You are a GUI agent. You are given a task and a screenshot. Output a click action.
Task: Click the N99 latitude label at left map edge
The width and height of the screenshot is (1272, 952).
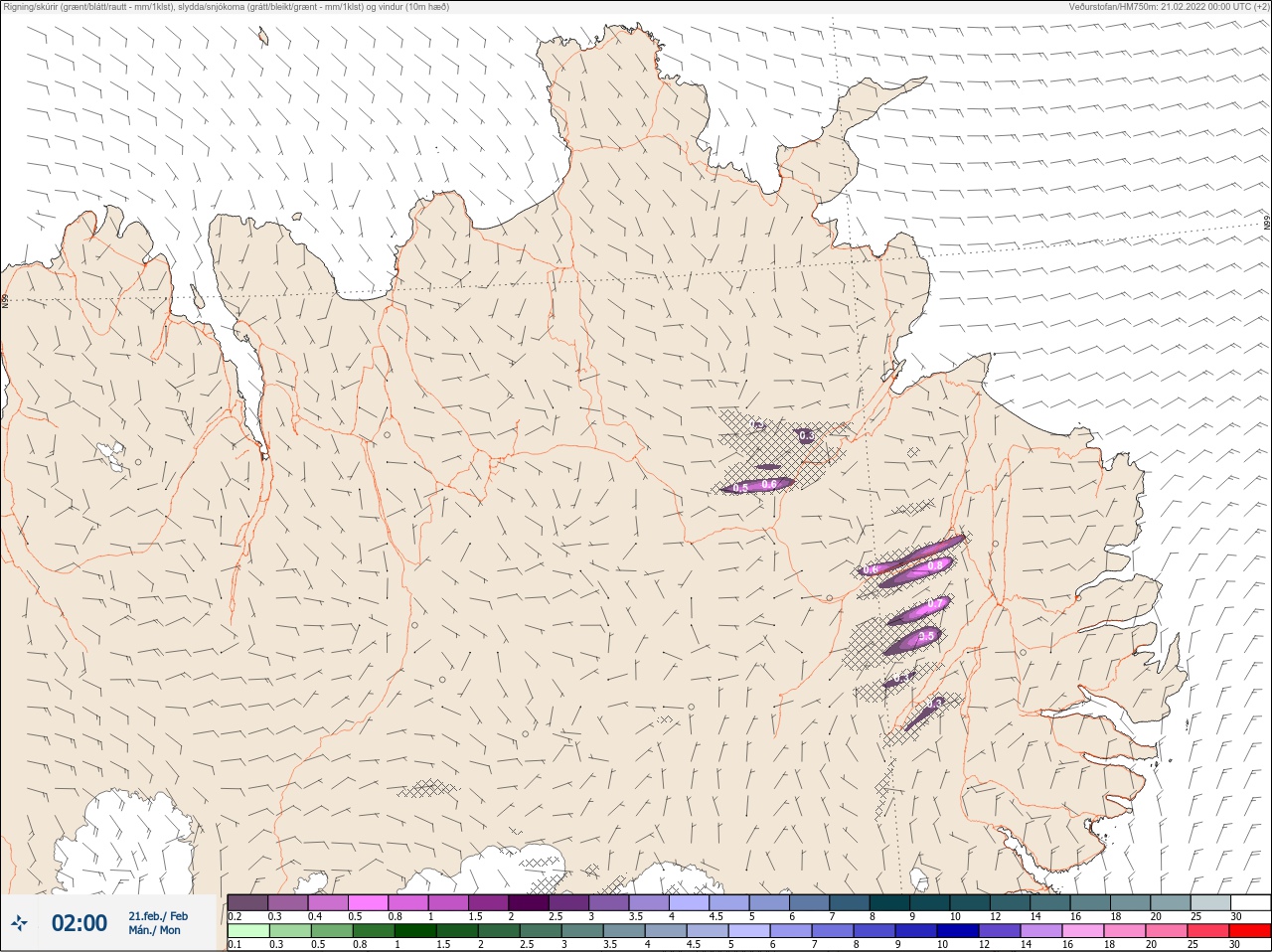pos(5,300)
